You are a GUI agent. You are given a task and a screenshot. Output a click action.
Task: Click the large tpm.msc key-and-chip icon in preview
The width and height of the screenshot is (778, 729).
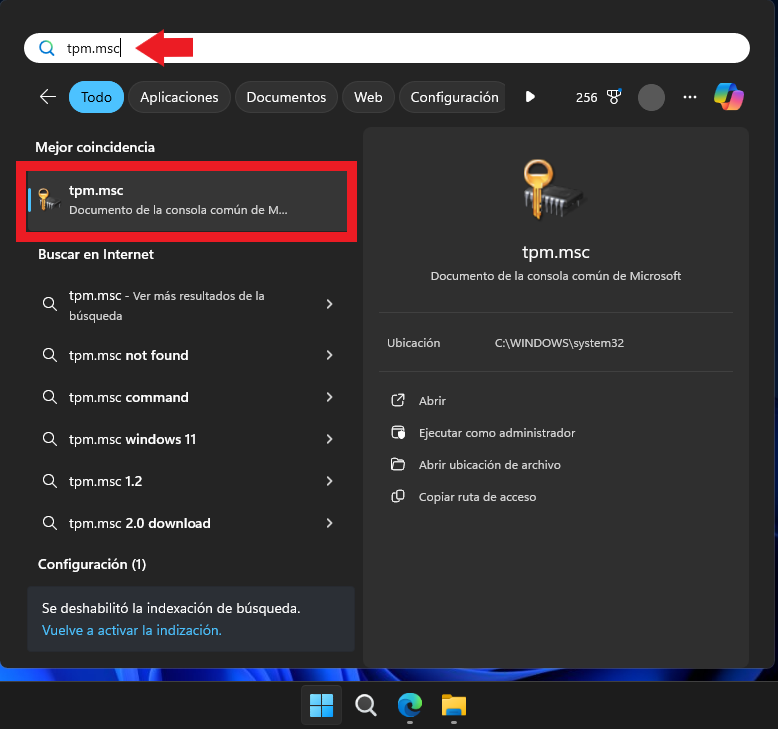[553, 190]
